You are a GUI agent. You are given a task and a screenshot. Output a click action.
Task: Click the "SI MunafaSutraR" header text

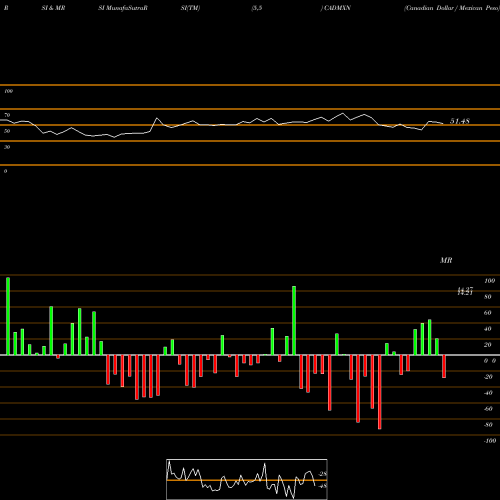123,8
